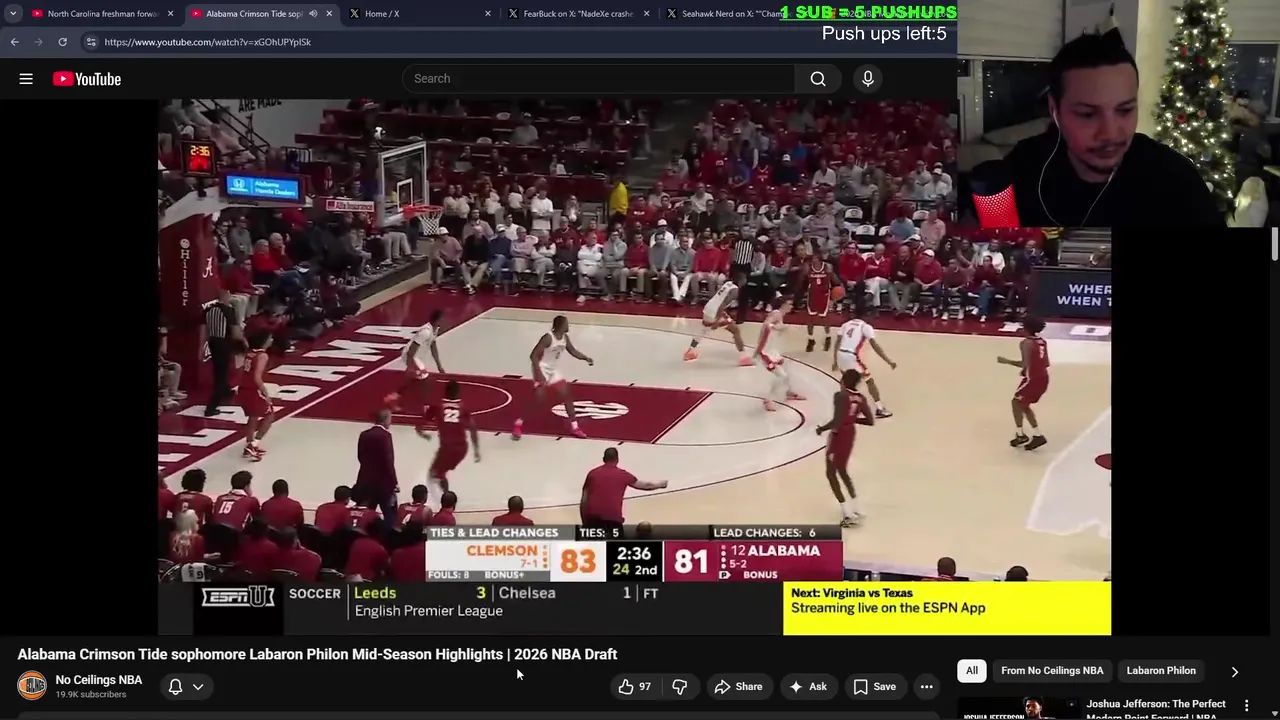
Task: Dislike the video with thumbs down
Action: point(680,686)
